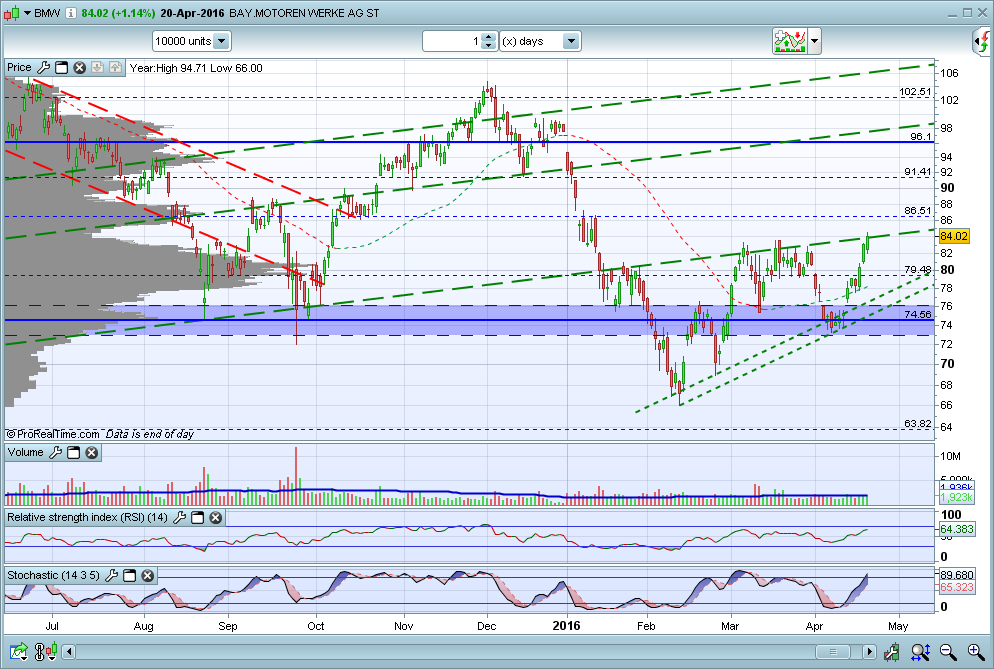Viewport: 994px width, 669px height.
Task: Zoom out the chart with minus magnifier
Action: tap(948, 651)
